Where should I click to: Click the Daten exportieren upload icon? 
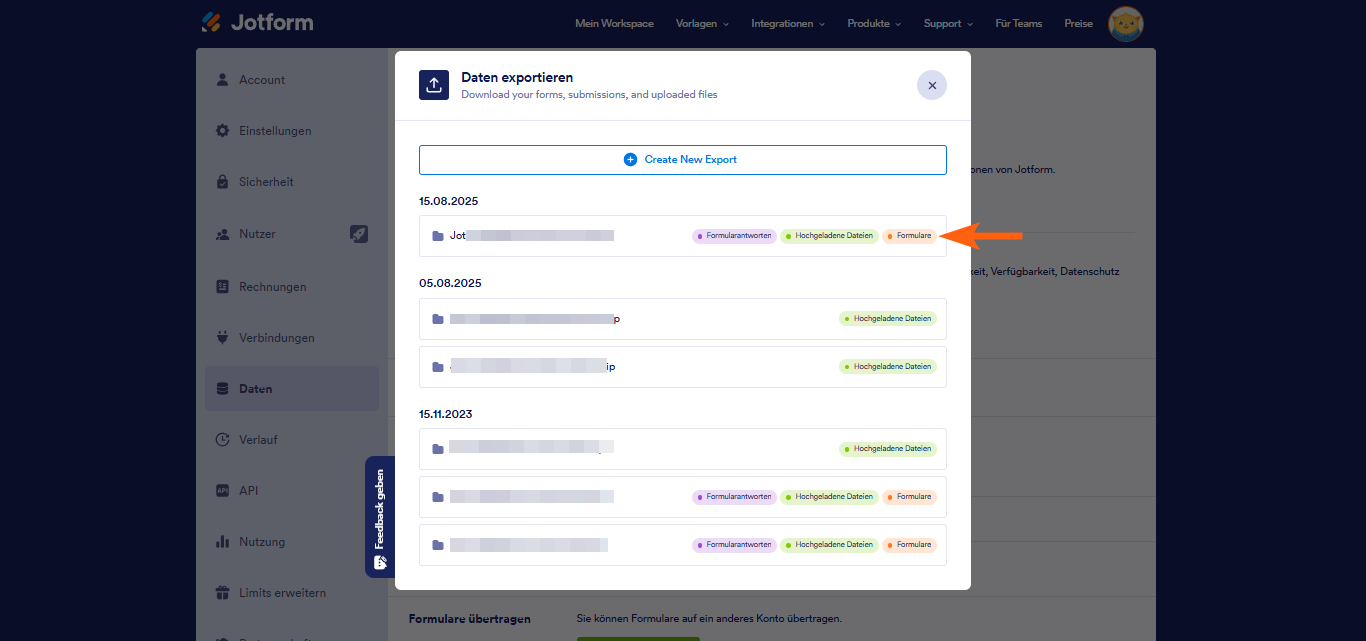click(434, 85)
